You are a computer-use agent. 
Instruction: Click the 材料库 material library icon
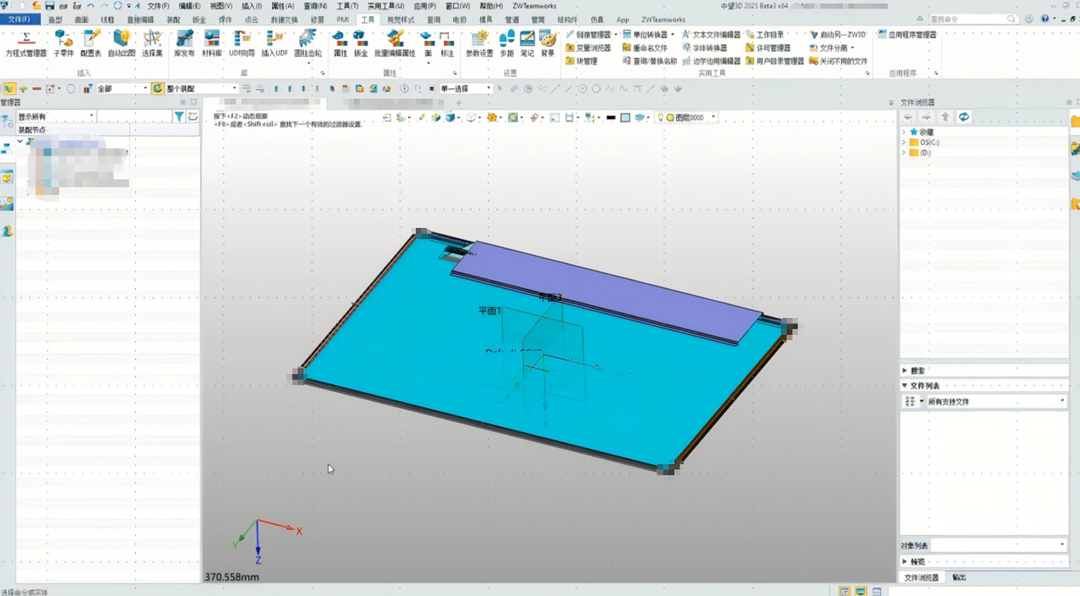212,42
